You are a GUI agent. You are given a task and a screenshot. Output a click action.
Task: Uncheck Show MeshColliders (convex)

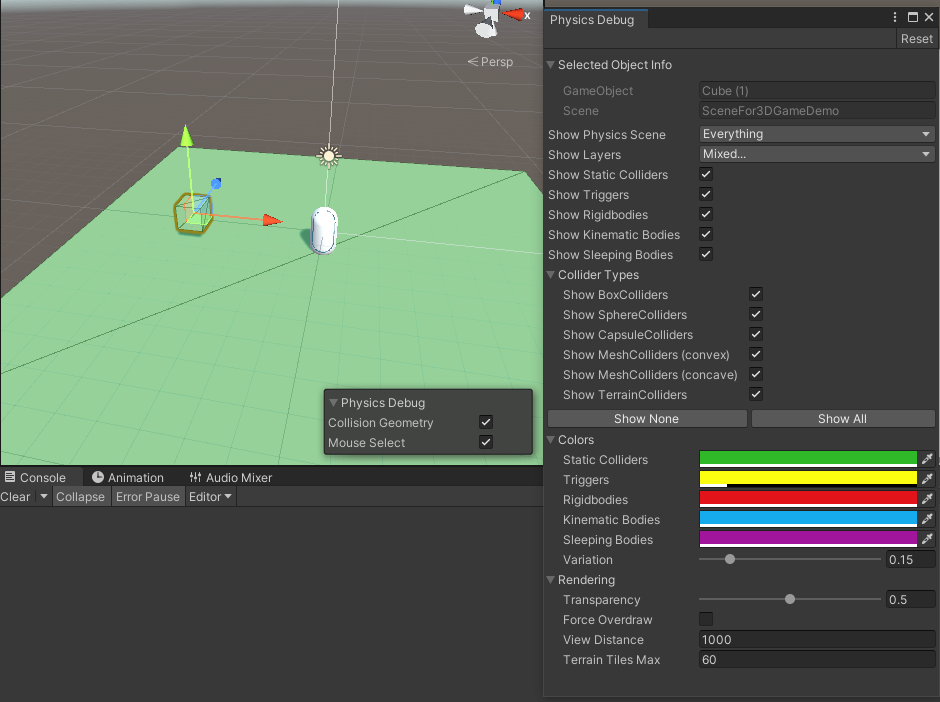pyautogui.click(x=756, y=354)
